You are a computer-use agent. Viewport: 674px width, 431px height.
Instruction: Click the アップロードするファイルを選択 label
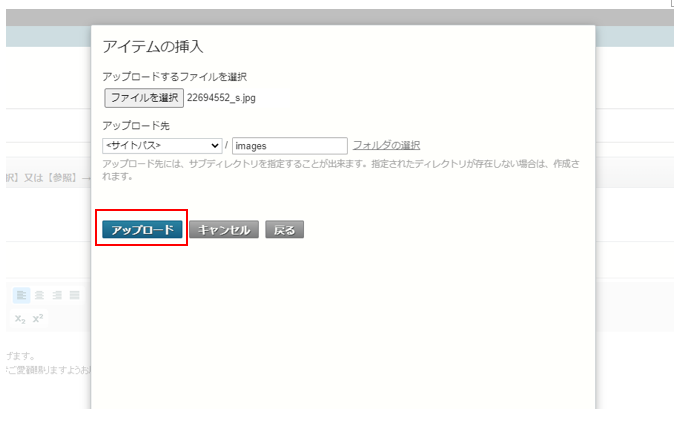tap(174, 77)
